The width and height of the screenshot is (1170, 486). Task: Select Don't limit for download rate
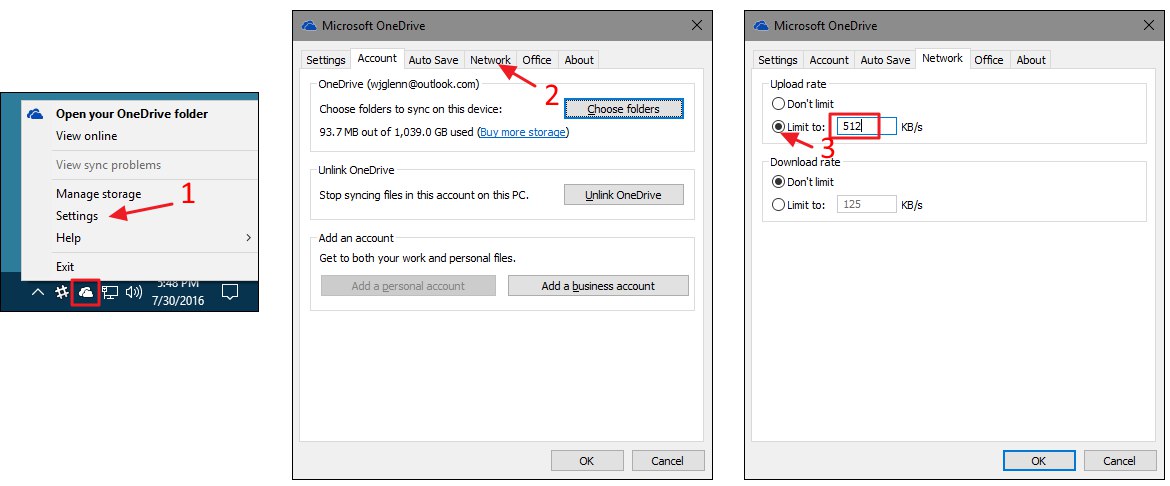click(803, 182)
